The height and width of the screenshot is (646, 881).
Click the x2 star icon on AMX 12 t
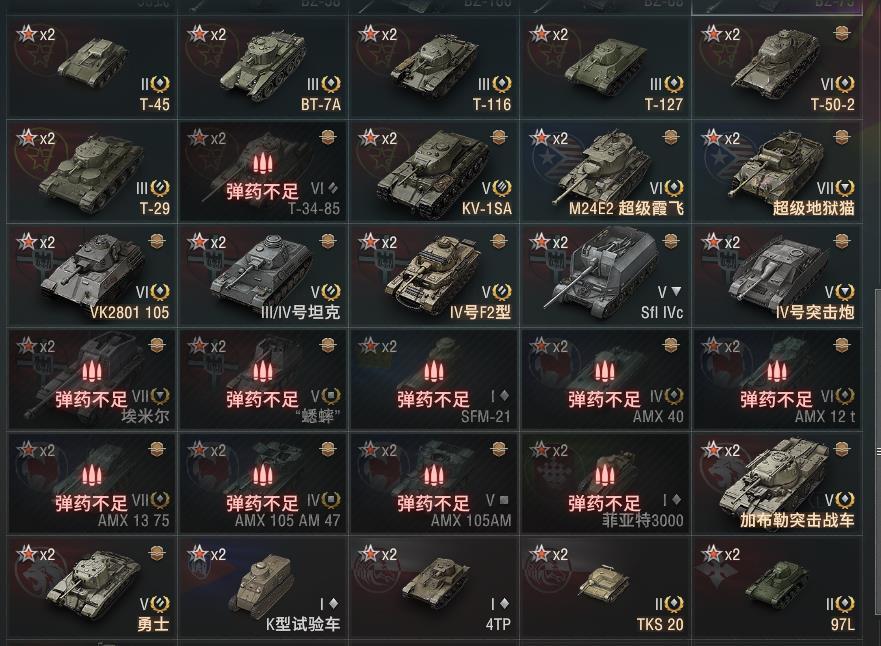(721, 346)
